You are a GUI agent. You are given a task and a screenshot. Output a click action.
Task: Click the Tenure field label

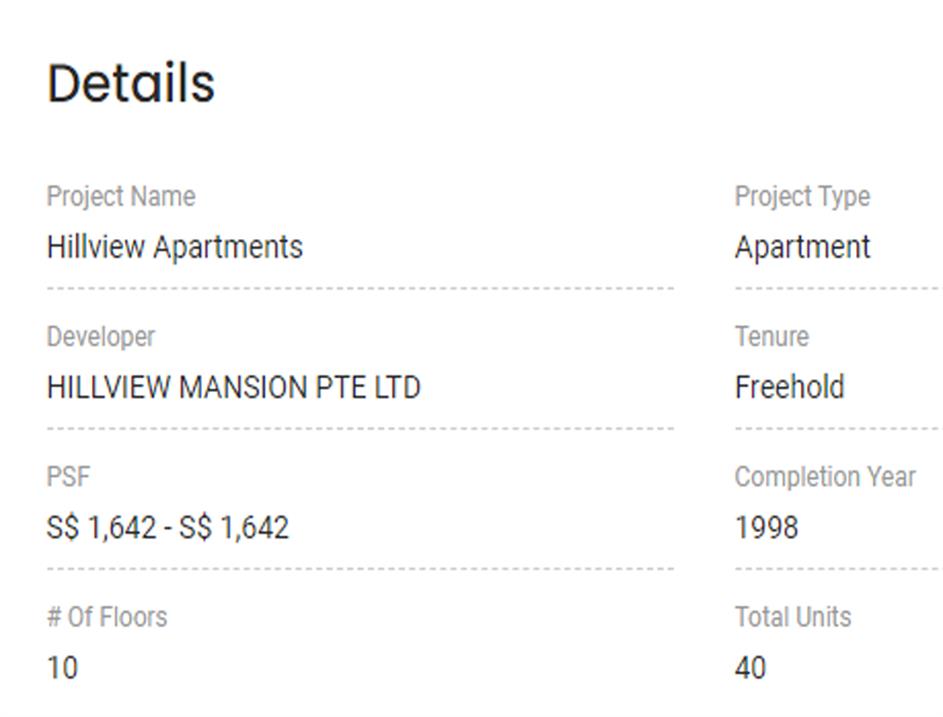(x=771, y=336)
